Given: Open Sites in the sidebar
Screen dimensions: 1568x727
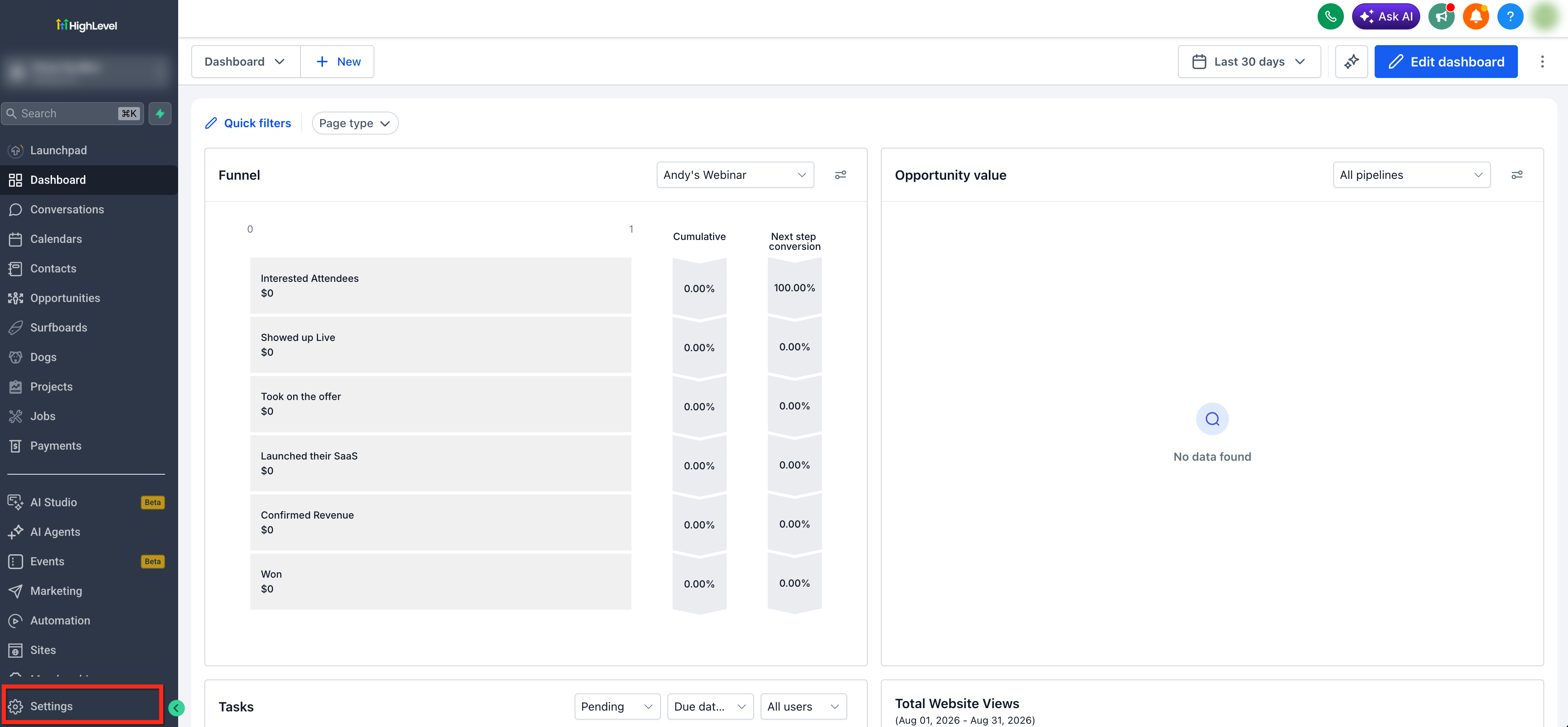Looking at the screenshot, I should click(89, 650).
